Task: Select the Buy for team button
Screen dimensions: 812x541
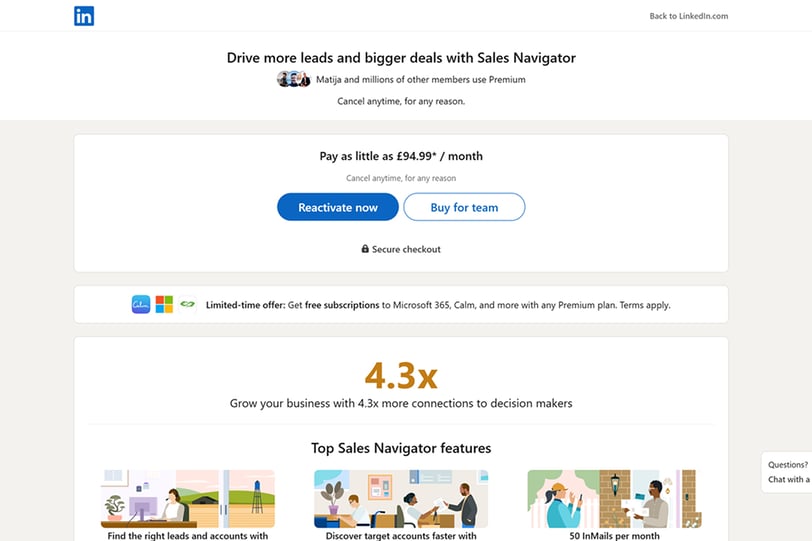Action: click(464, 207)
